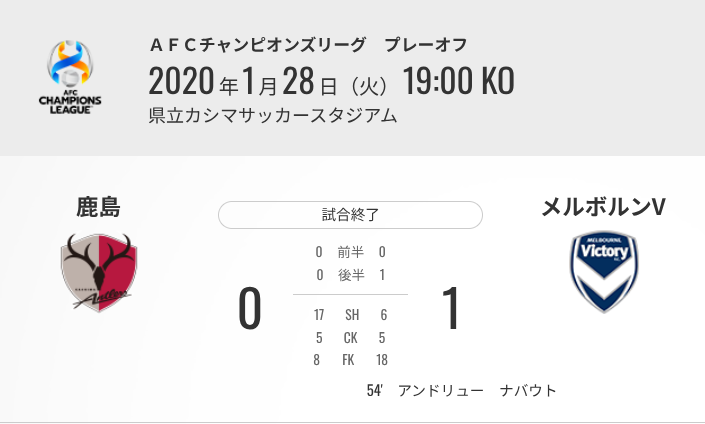Click Kashima's shots count 17
Image resolution: width=705 pixels, height=424 pixels.
(x=319, y=315)
